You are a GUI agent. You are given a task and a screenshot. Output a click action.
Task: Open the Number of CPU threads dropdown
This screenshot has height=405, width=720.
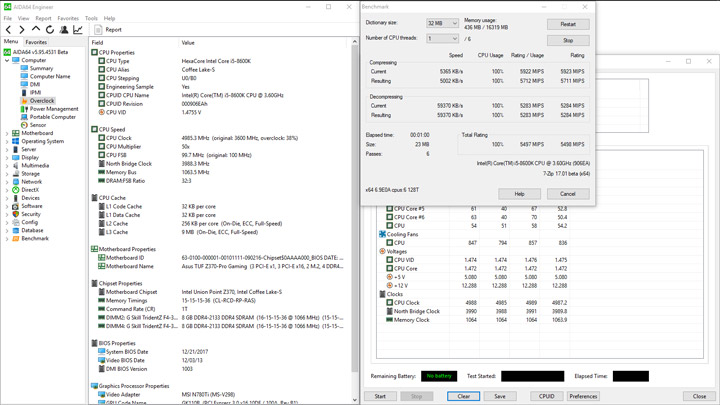442,39
